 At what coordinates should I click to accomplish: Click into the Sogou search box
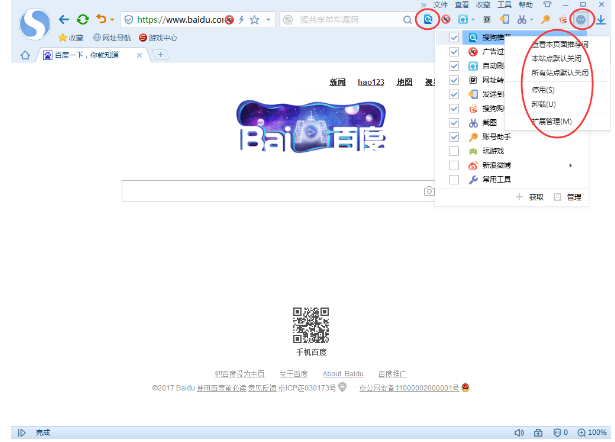348,20
